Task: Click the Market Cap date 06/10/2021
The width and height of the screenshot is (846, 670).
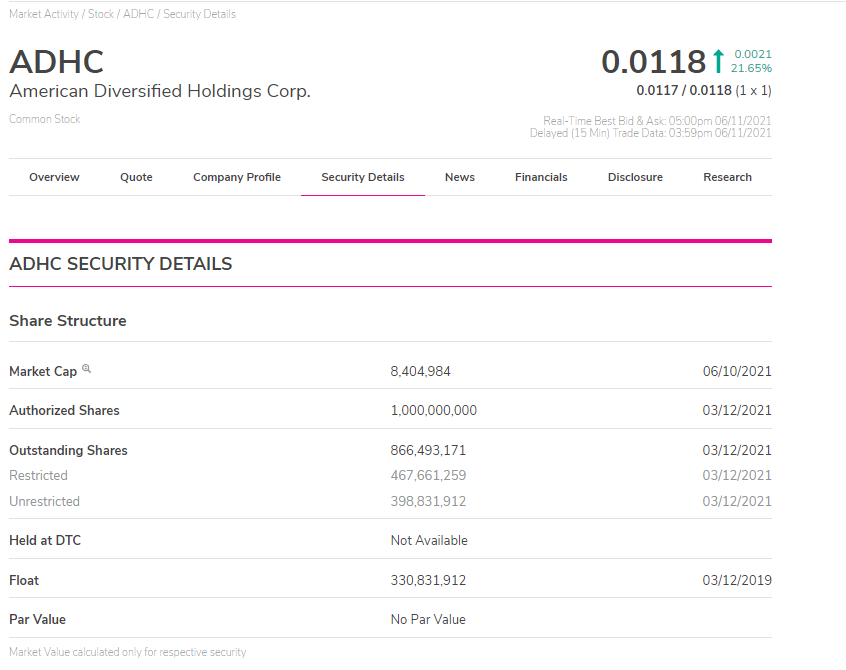Action: click(737, 371)
